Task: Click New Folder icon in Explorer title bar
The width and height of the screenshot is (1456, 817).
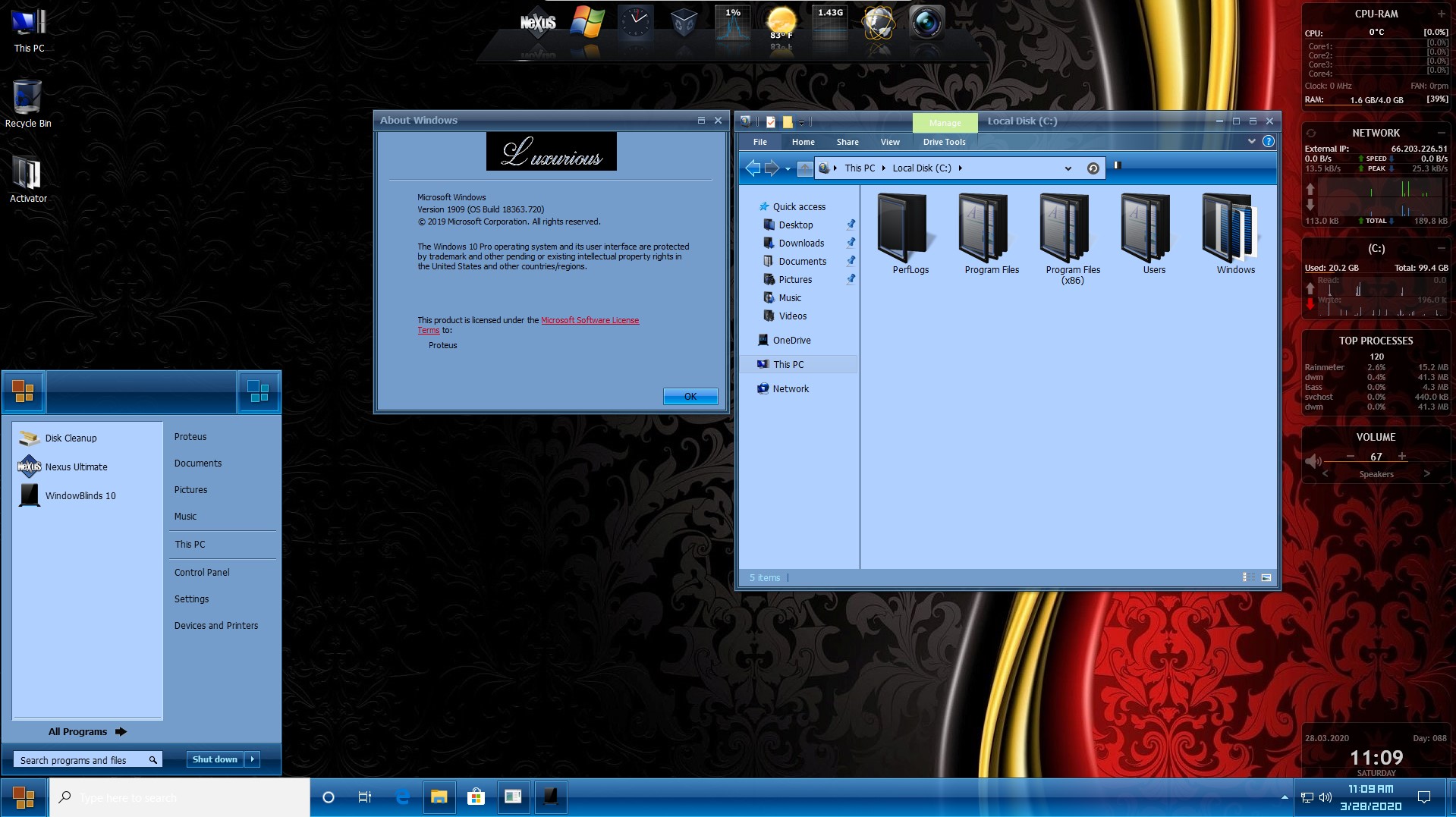Action: (x=788, y=121)
